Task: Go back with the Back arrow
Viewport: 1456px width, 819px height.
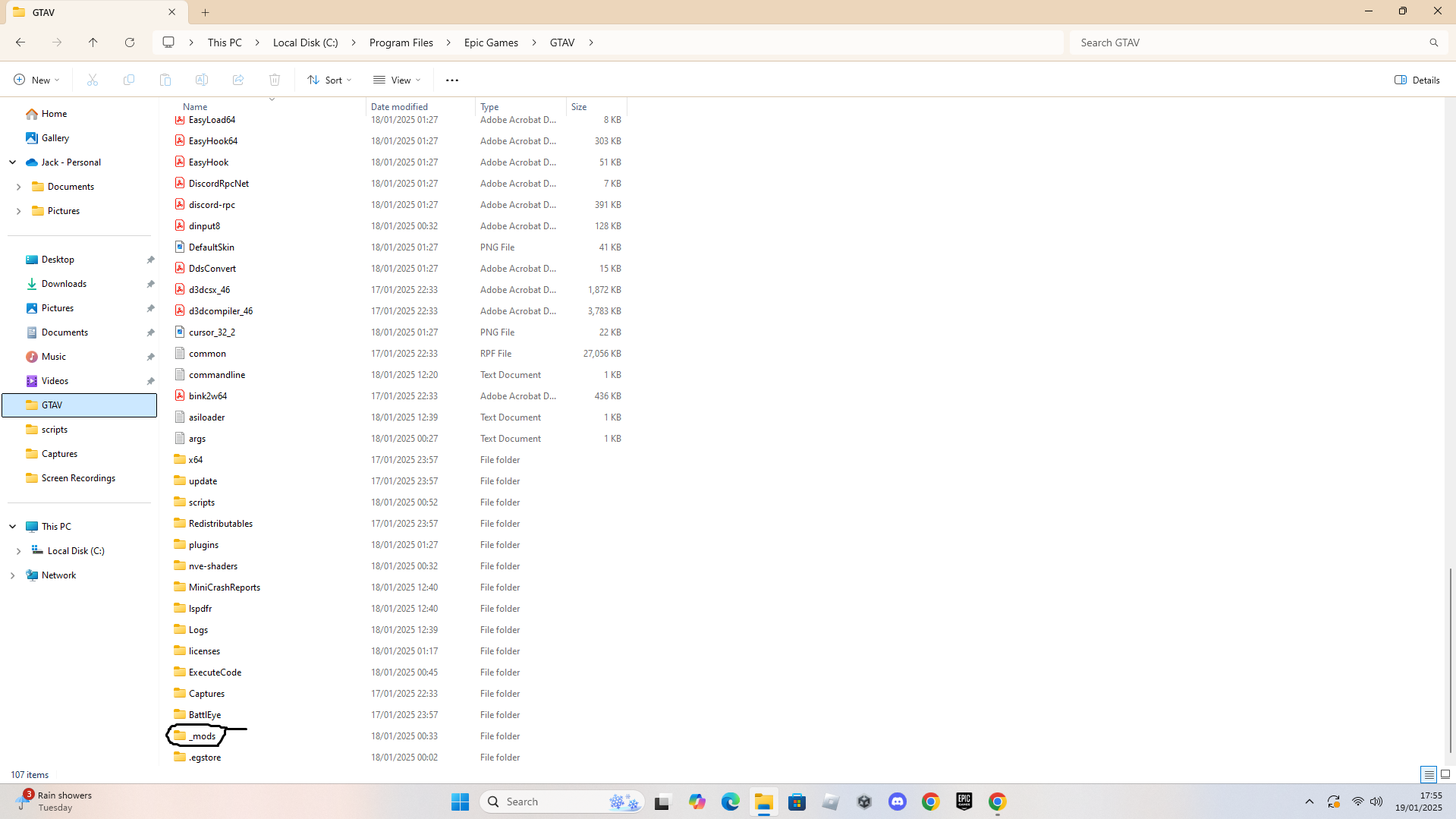Action: (x=20, y=43)
